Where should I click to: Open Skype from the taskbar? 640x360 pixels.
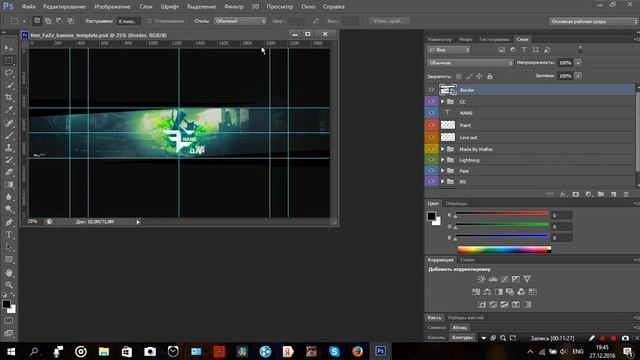(334, 351)
